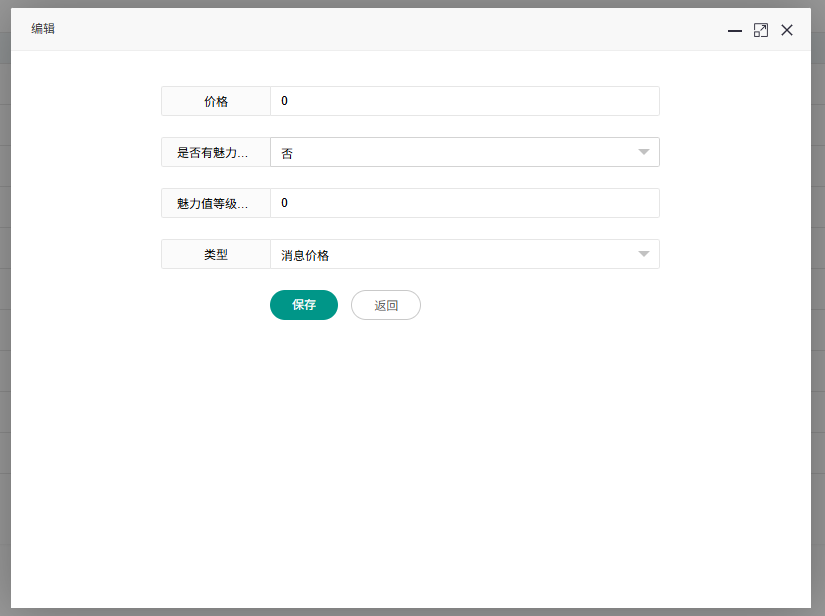This screenshot has height=616, width=825.
Task: Select the 否 value in 是否有魅力 field
Action: [x=450, y=152]
